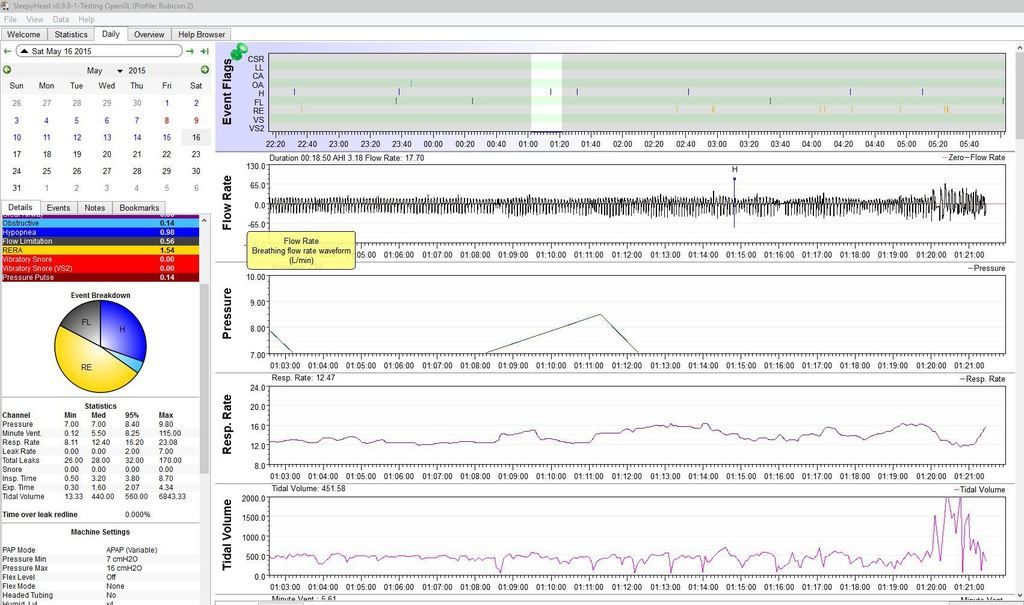This screenshot has width=1024, height=605.
Task: Go to next day with right arrow
Action: [x=190, y=51]
